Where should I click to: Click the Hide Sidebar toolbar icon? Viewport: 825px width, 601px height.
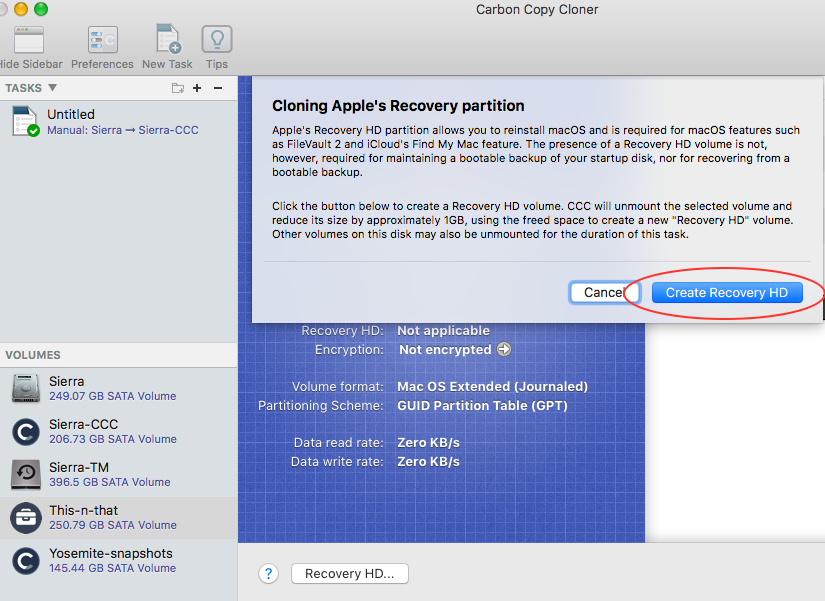28,40
